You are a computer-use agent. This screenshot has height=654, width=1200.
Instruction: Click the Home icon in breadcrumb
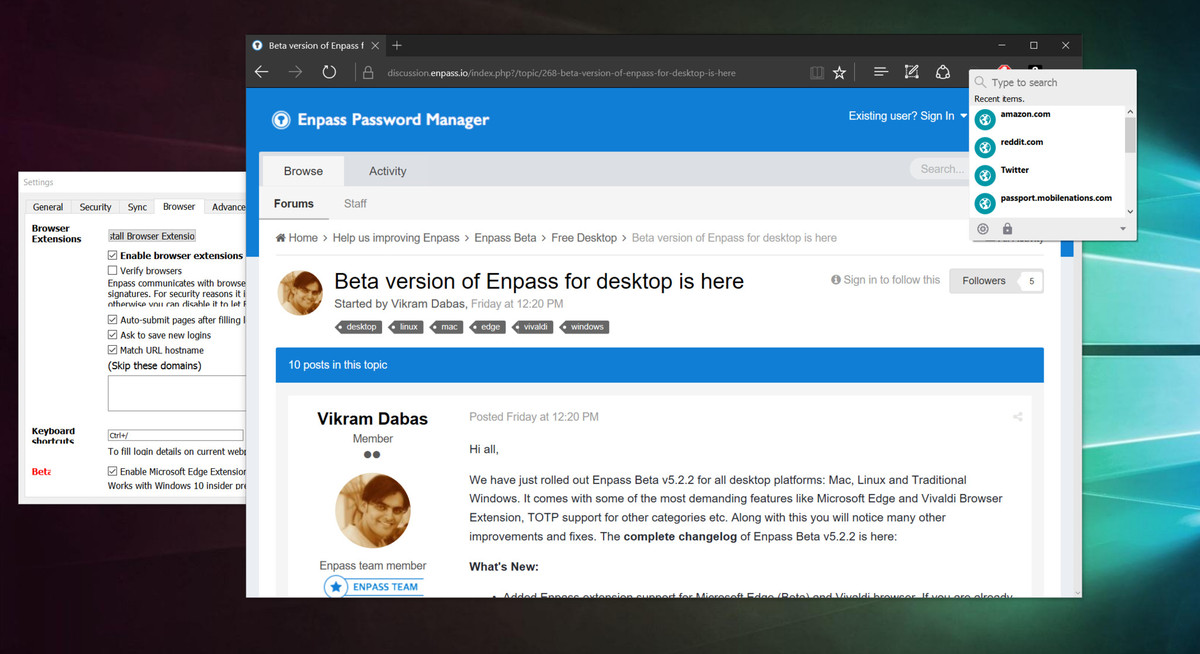281,238
